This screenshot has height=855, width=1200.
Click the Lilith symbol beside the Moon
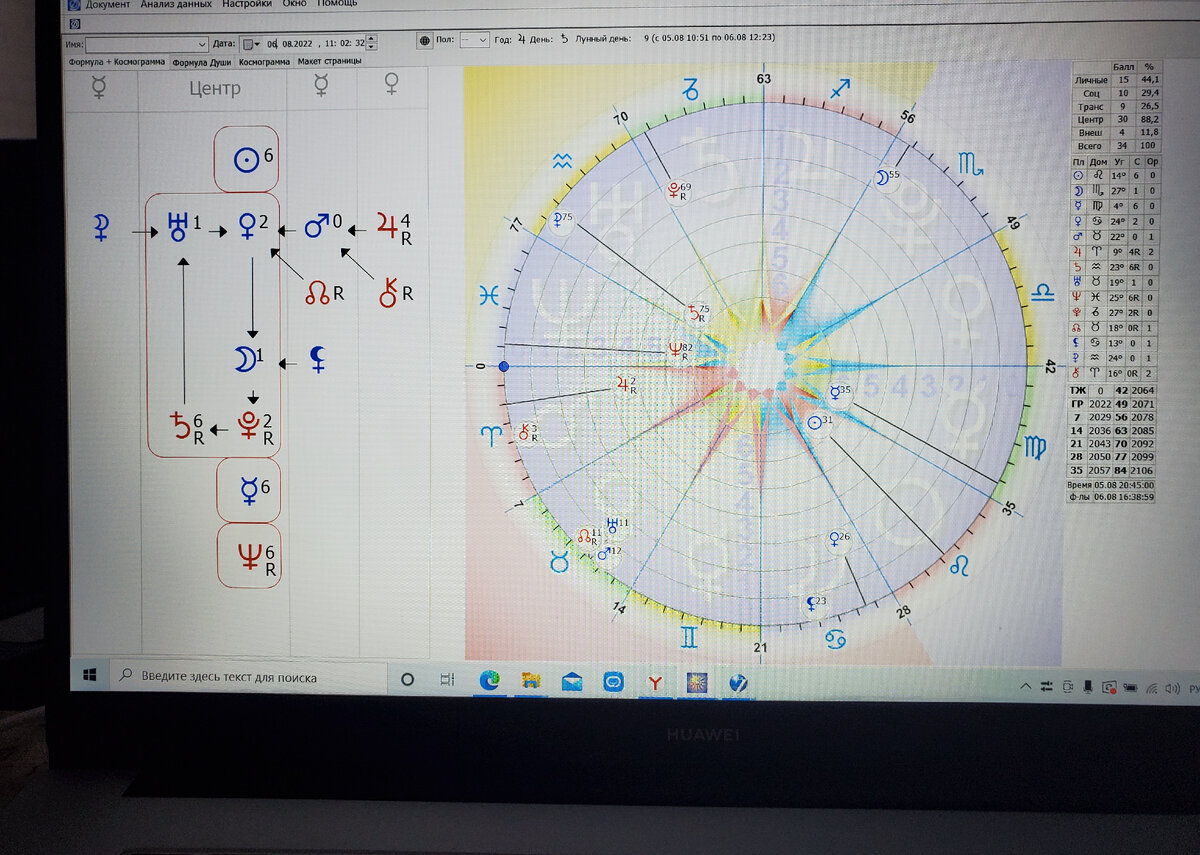(318, 360)
